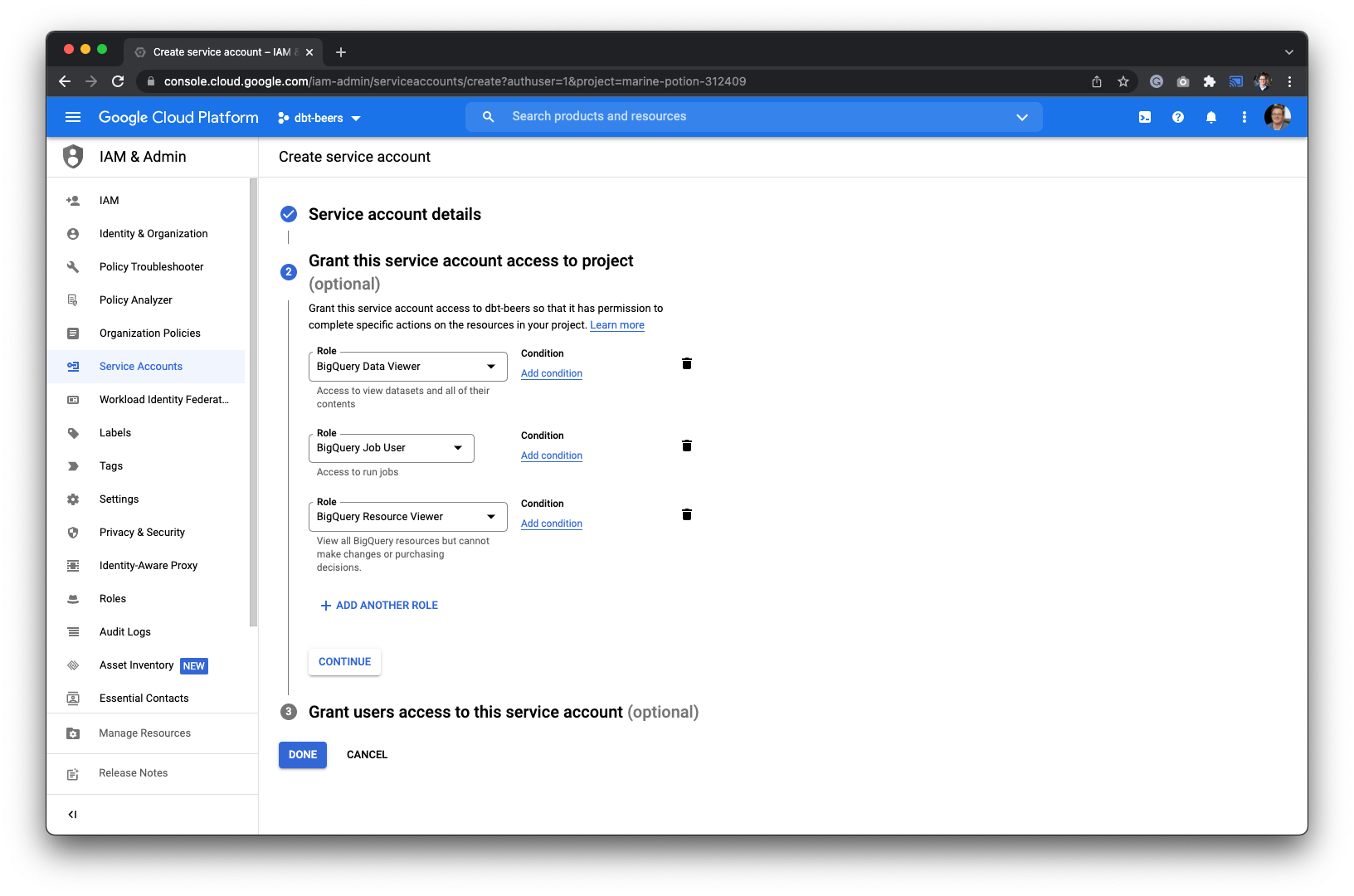
Task: Delete the BigQuery Job User role row
Action: (x=687, y=446)
